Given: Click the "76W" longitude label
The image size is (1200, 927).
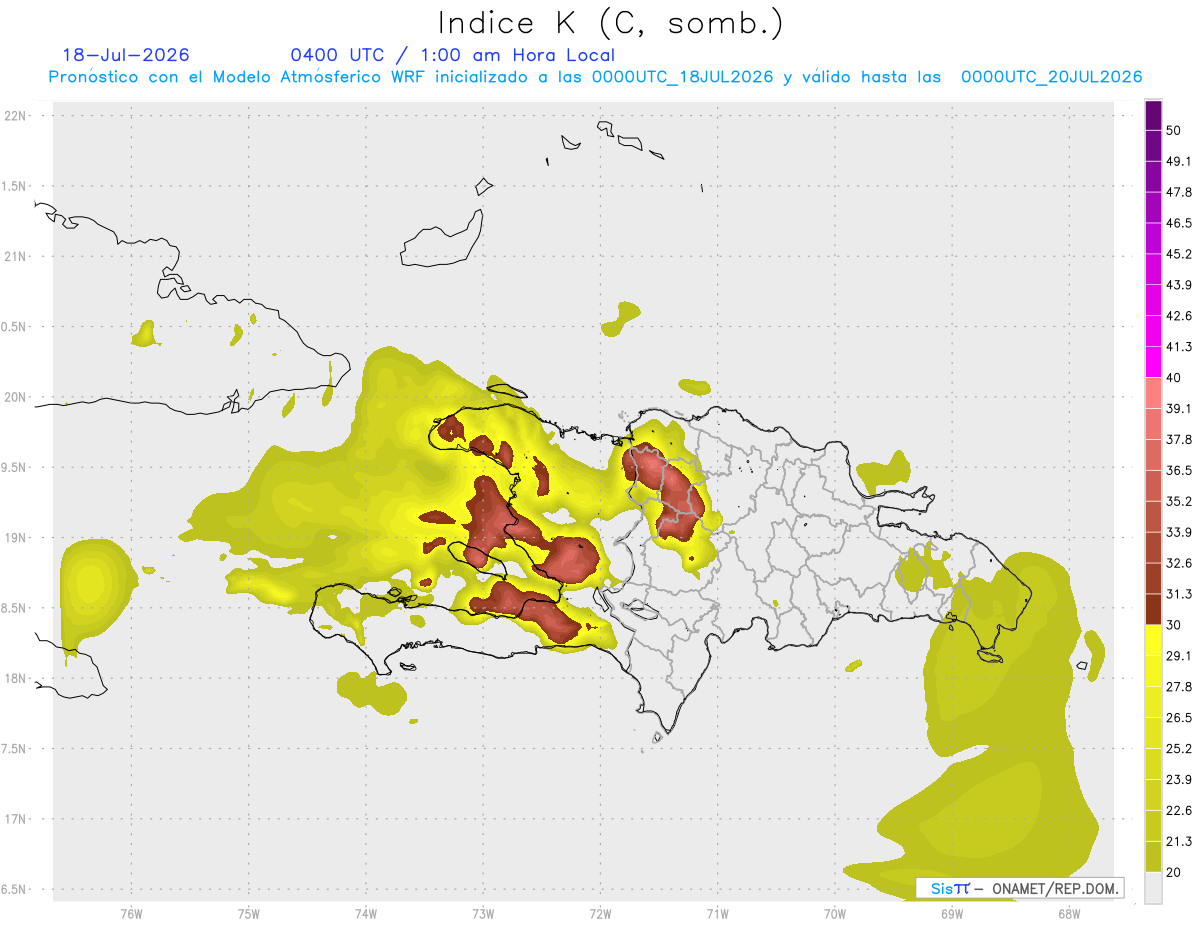Looking at the screenshot, I should (x=131, y=913).
